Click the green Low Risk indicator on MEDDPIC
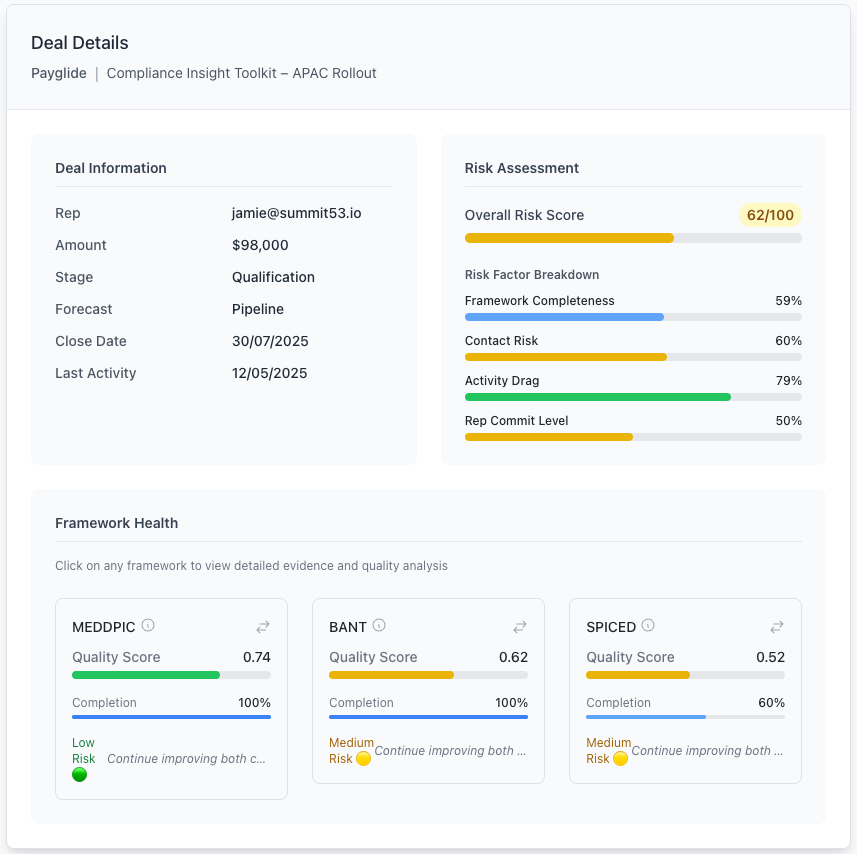This screenshot has height=854, width=857. coord(79,774)
